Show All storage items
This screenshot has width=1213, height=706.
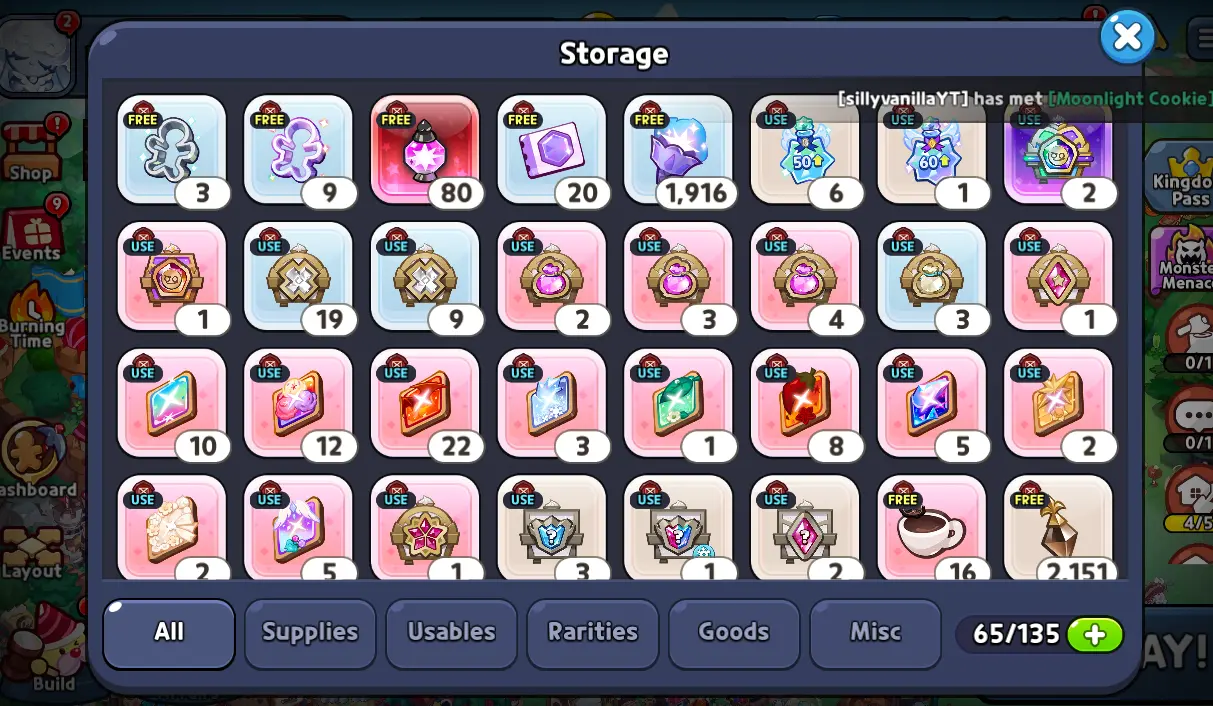tap(169, 633)
